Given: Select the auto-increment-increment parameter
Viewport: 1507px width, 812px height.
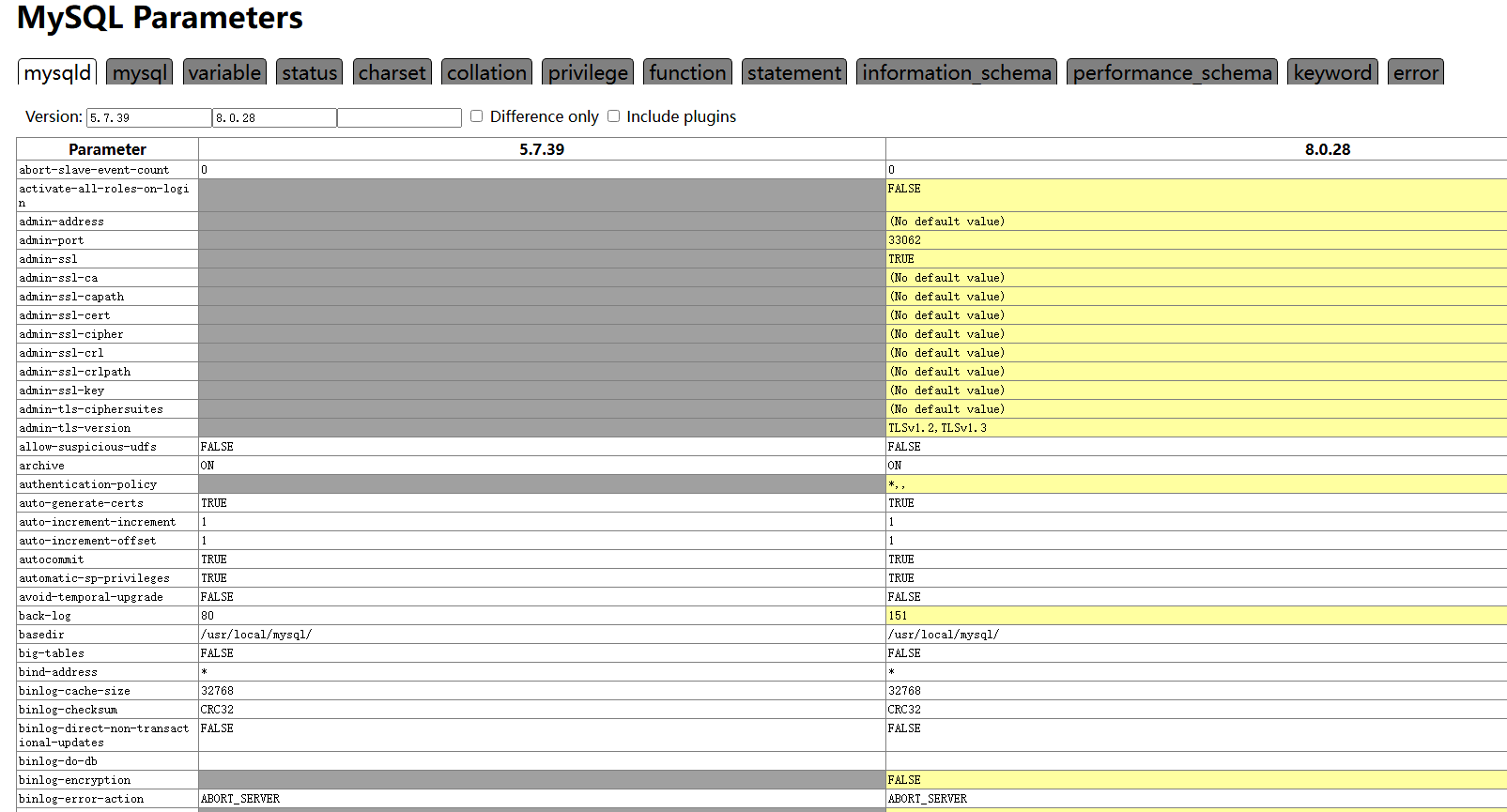Looking at the screenshot, I should [x=98, y=522].
